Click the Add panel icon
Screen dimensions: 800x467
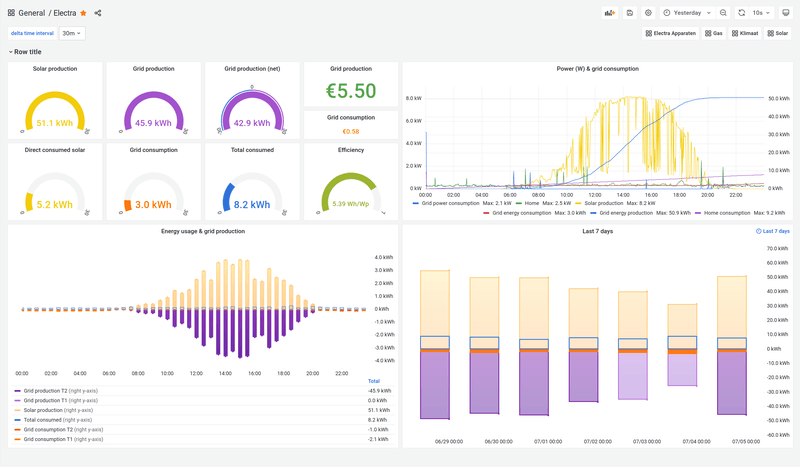[x=609, y=13]
